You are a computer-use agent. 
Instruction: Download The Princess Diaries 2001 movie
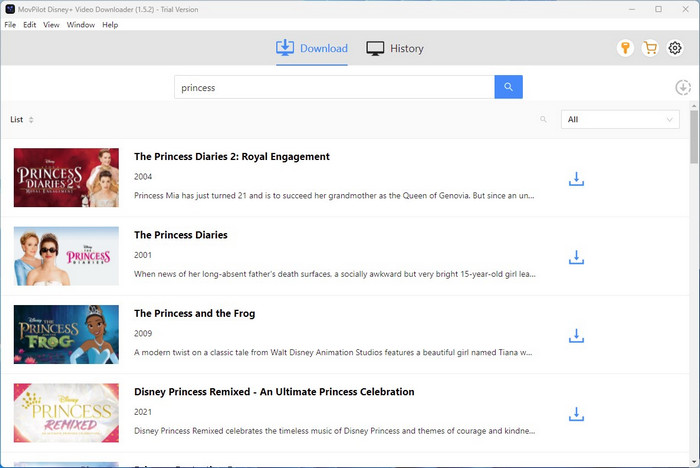tap(576, 257)
